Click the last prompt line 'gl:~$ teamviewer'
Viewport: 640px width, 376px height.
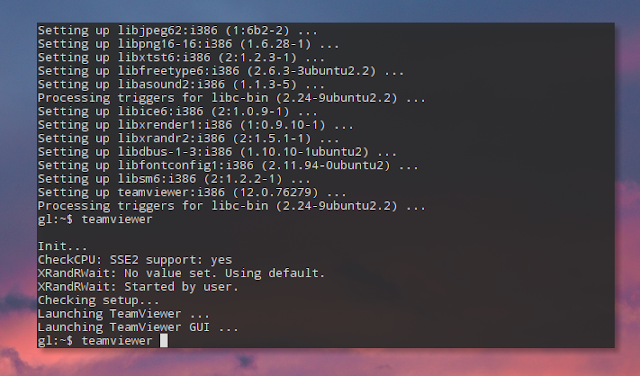[x=95, y=340]
